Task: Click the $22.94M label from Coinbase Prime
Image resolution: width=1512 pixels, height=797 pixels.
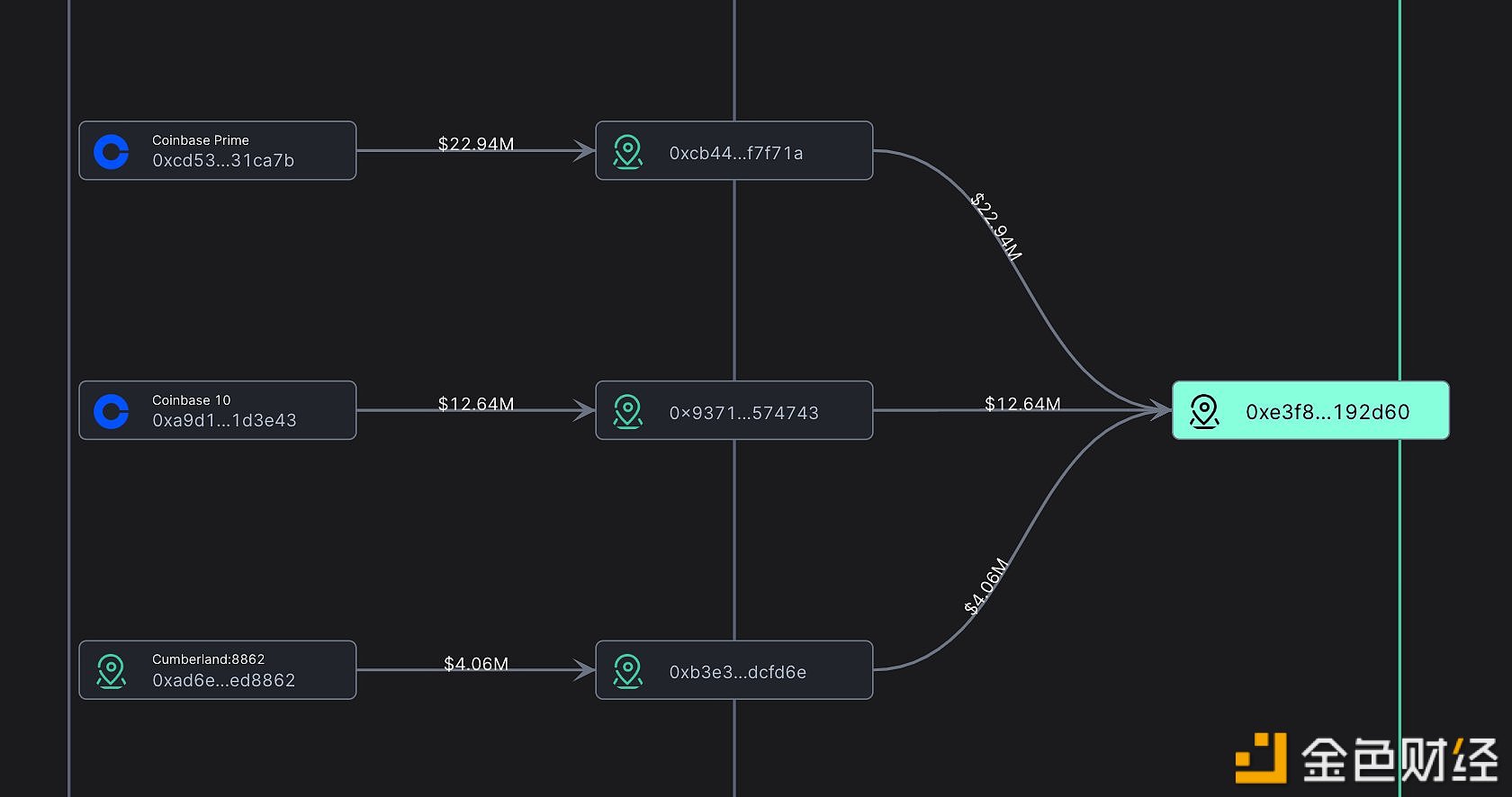Action: [476, 144]
